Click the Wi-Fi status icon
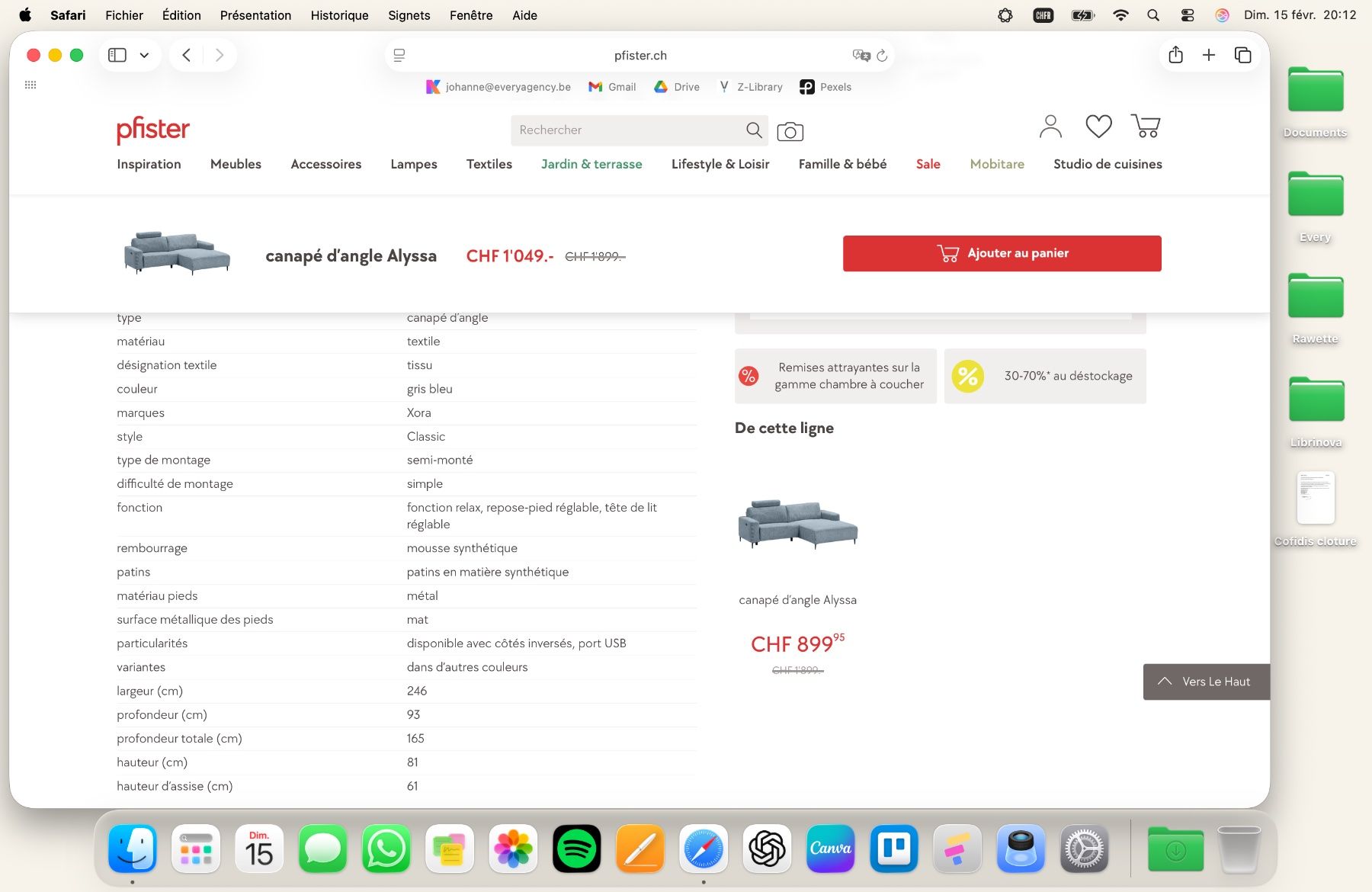The width and height of the screenshot is (1372, 892). point(1120,15)
